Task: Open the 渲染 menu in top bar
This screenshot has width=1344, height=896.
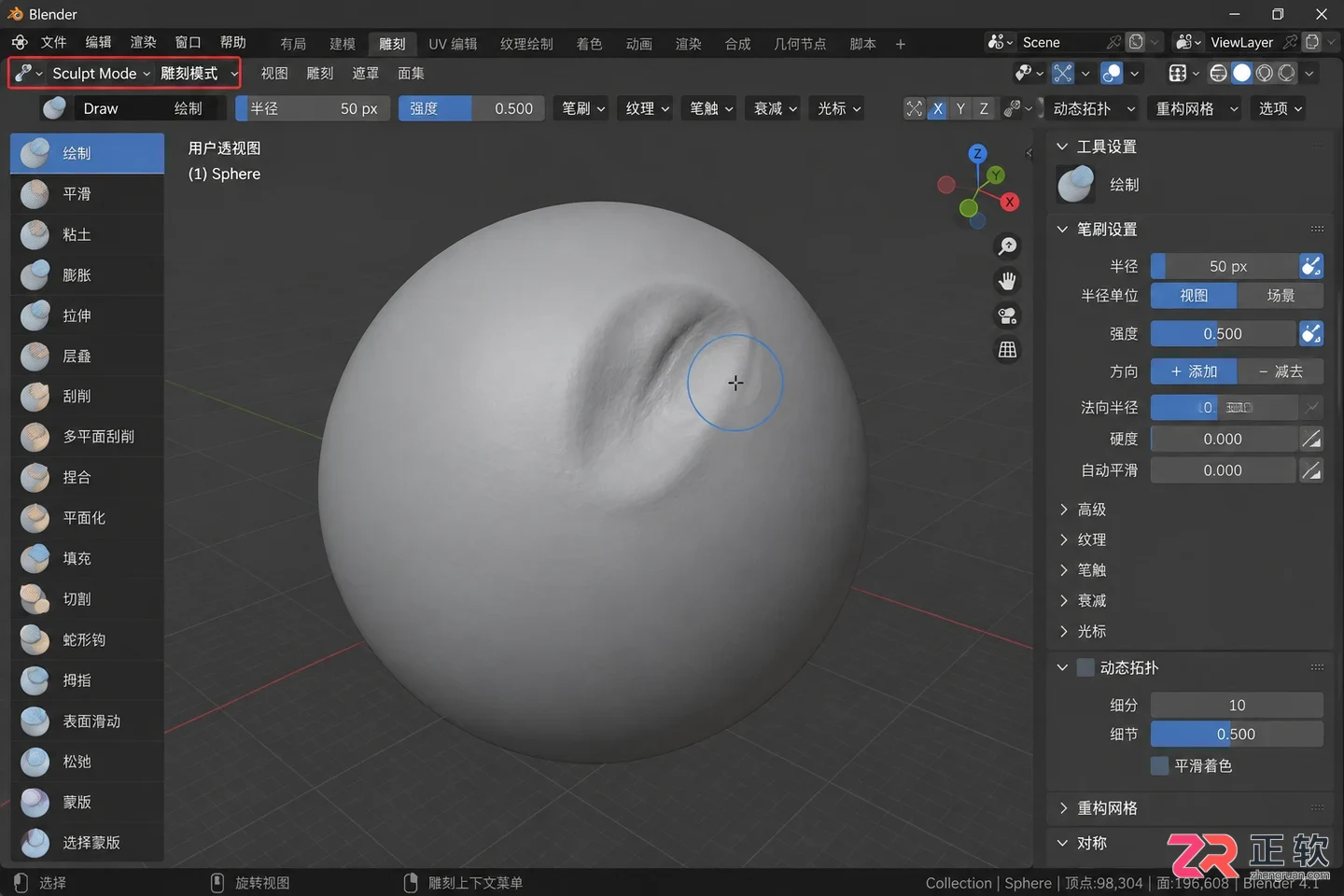Action: pyautogui.click(x=143, y=43)
